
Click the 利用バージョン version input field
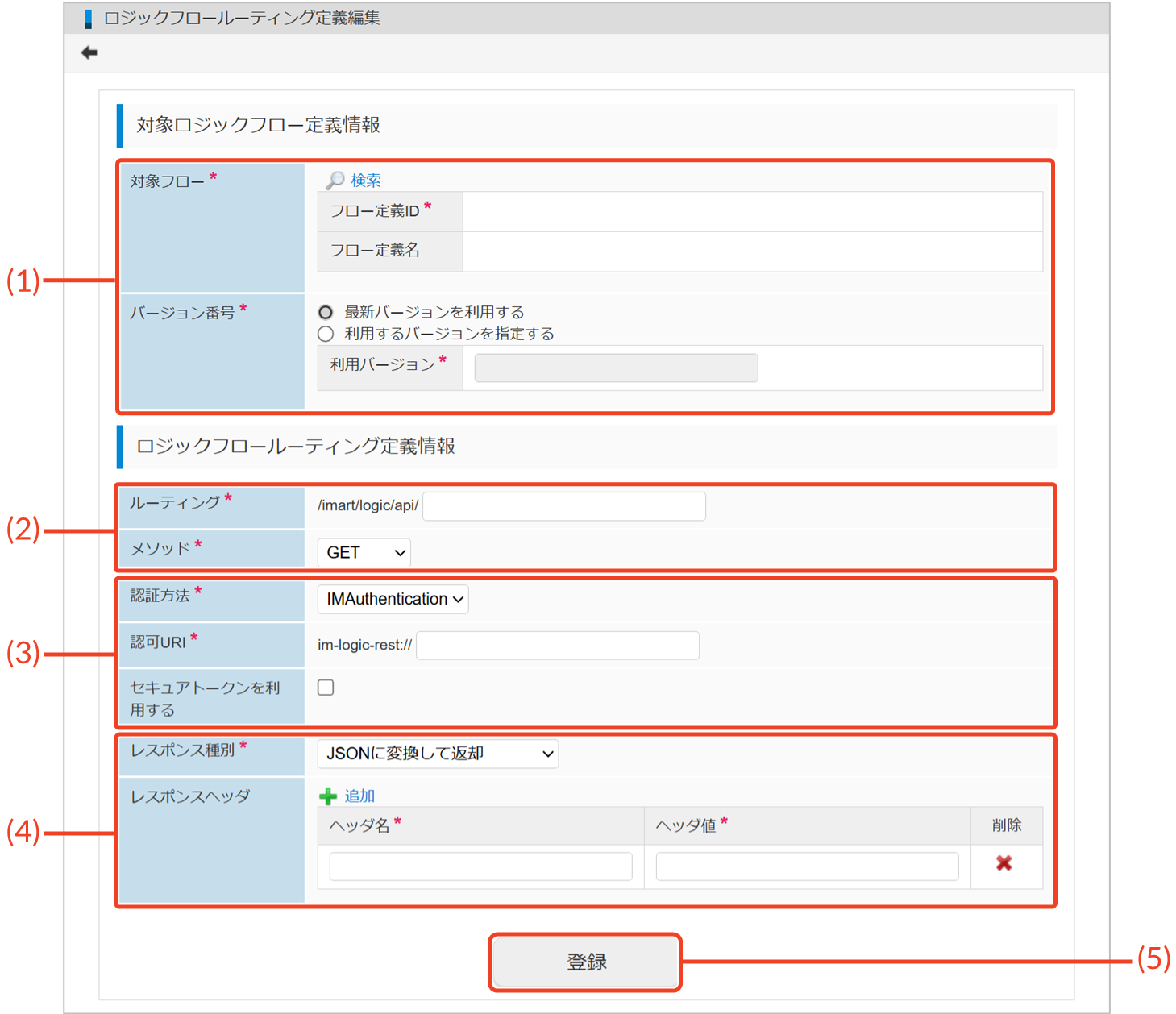point(616,368)
